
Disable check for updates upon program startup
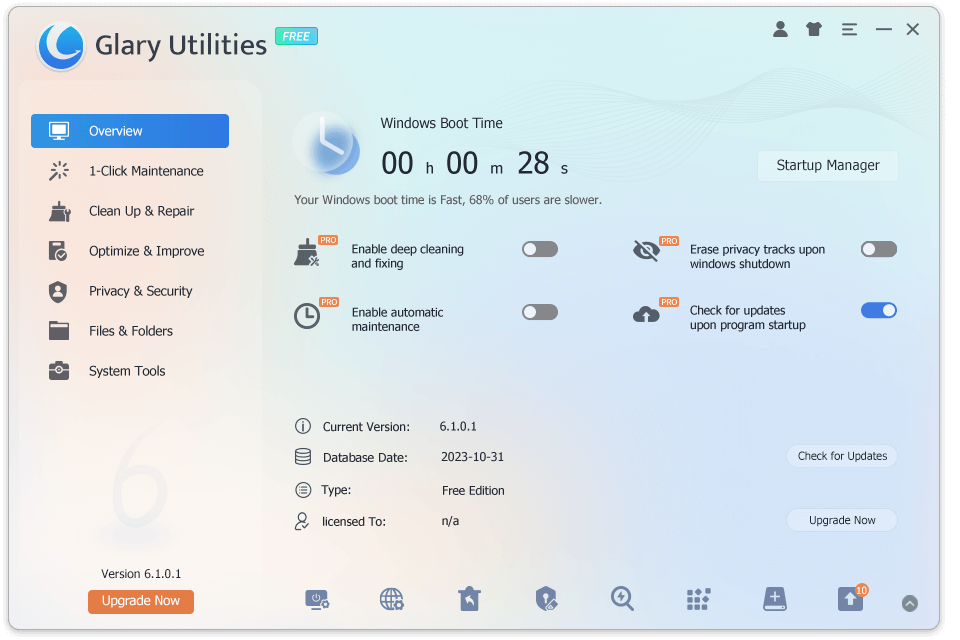click(878, 310)
